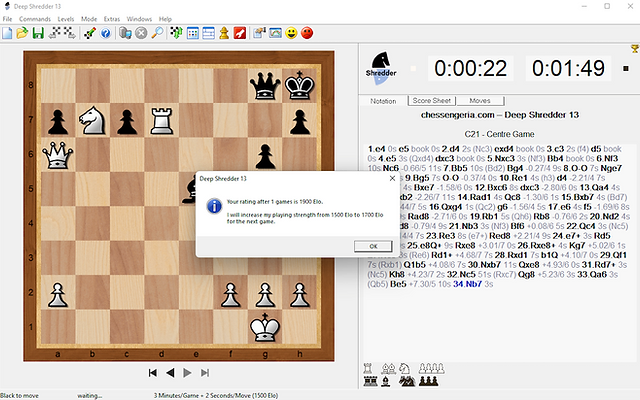
Task: Click the move 33.Qa6 in notation
Action: pyautogui.click(x=592, y=274)
